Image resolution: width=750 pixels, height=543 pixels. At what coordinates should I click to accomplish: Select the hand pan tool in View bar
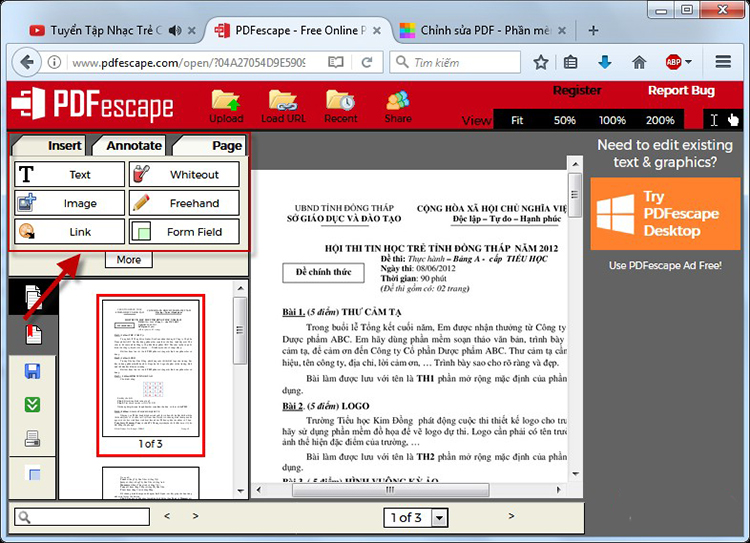(733, 120)
